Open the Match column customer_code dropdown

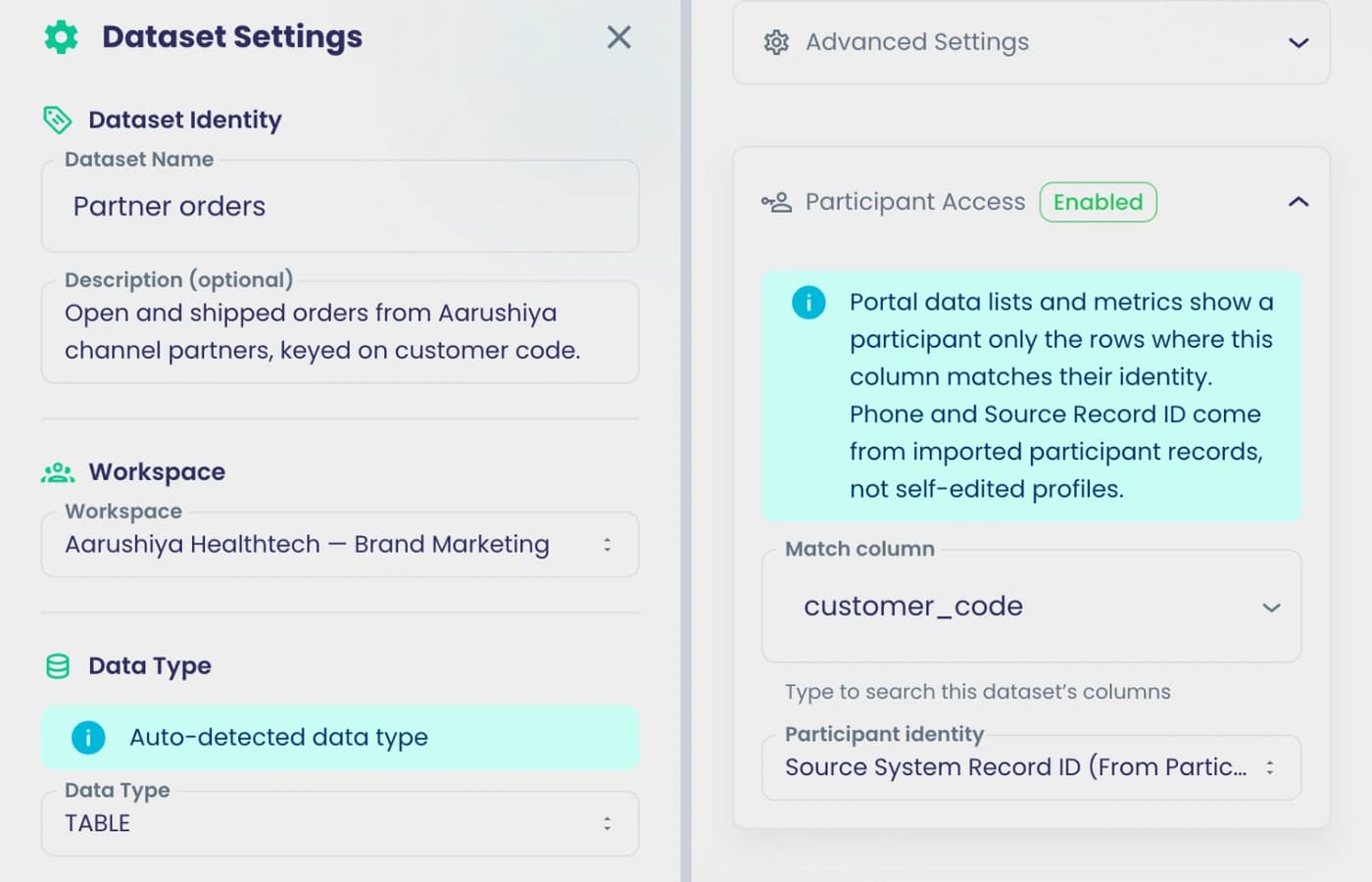tap(1031, 607)
